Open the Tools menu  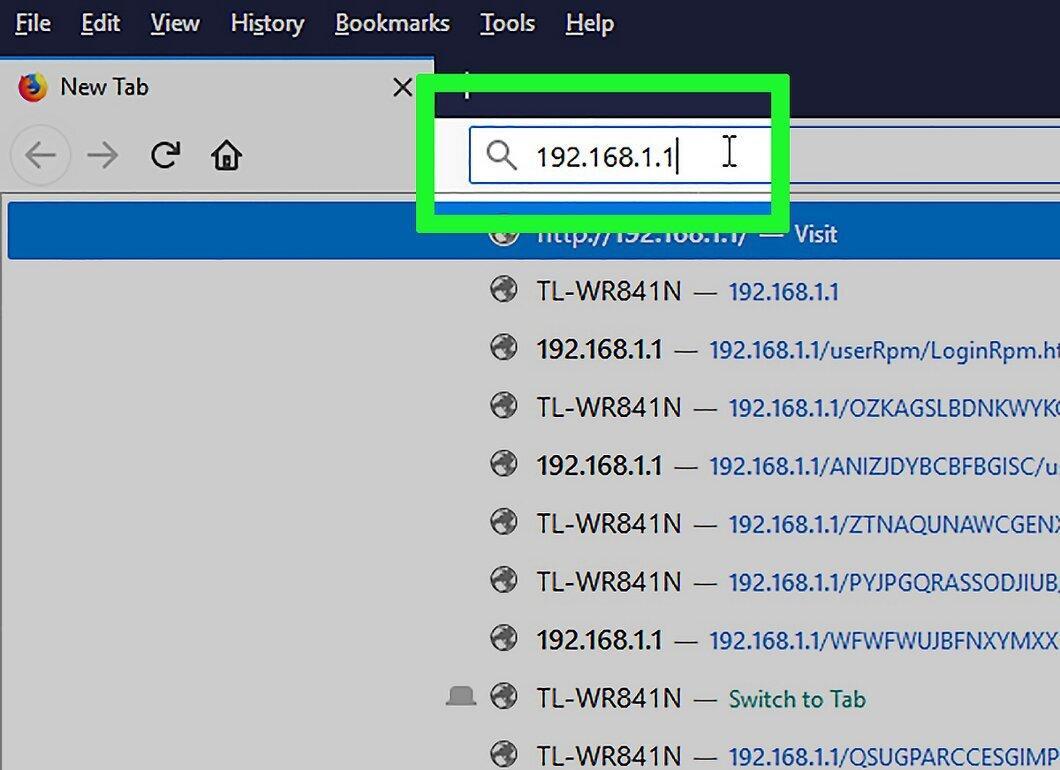click(507, 24)
